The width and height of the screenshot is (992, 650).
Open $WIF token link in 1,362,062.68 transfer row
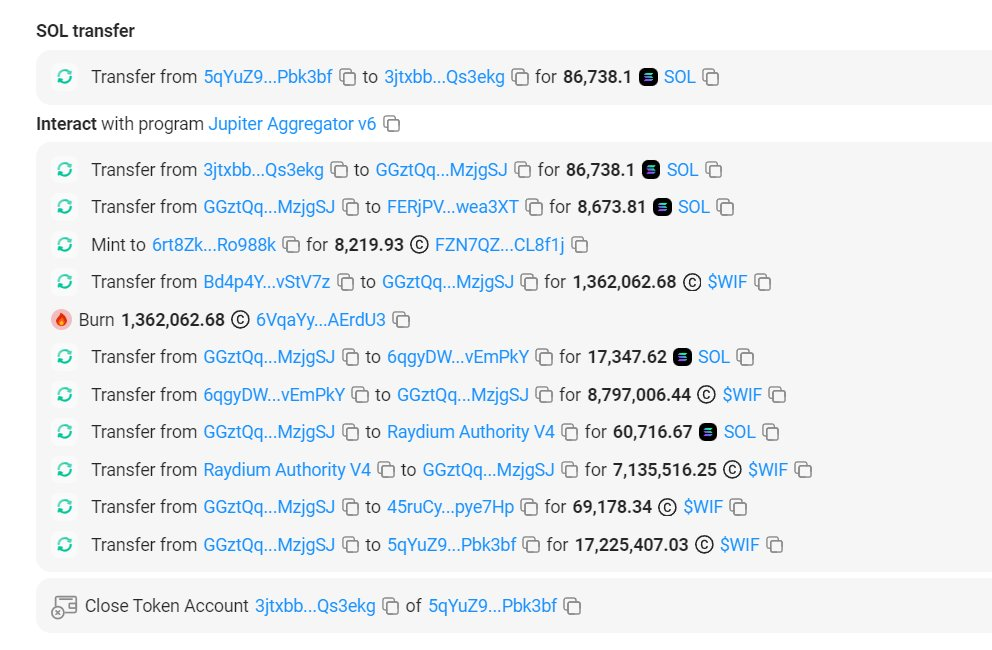728,282
